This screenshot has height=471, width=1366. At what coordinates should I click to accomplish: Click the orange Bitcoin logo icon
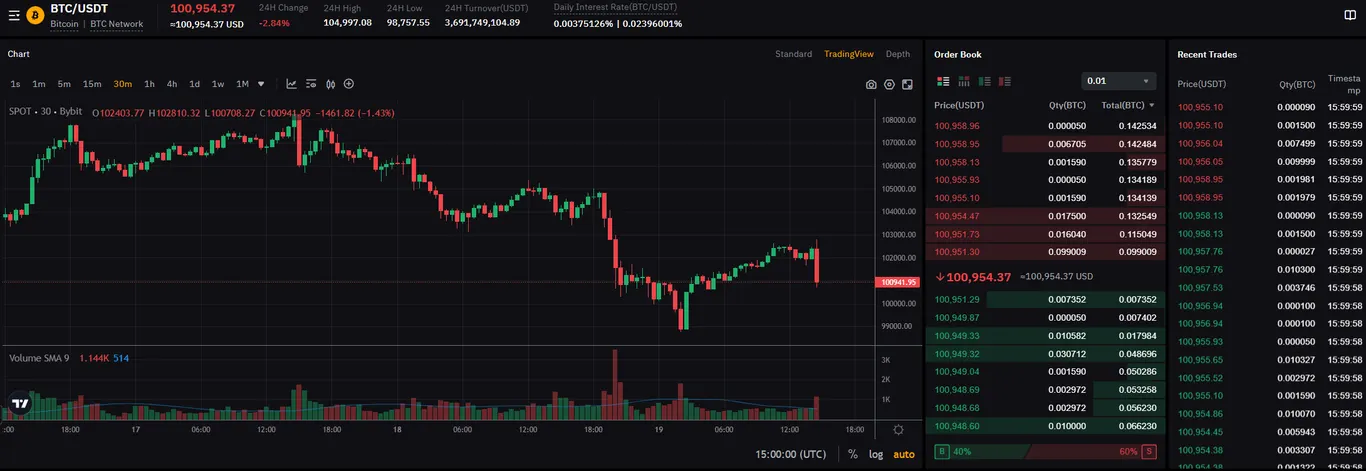[x=35, y=16]
